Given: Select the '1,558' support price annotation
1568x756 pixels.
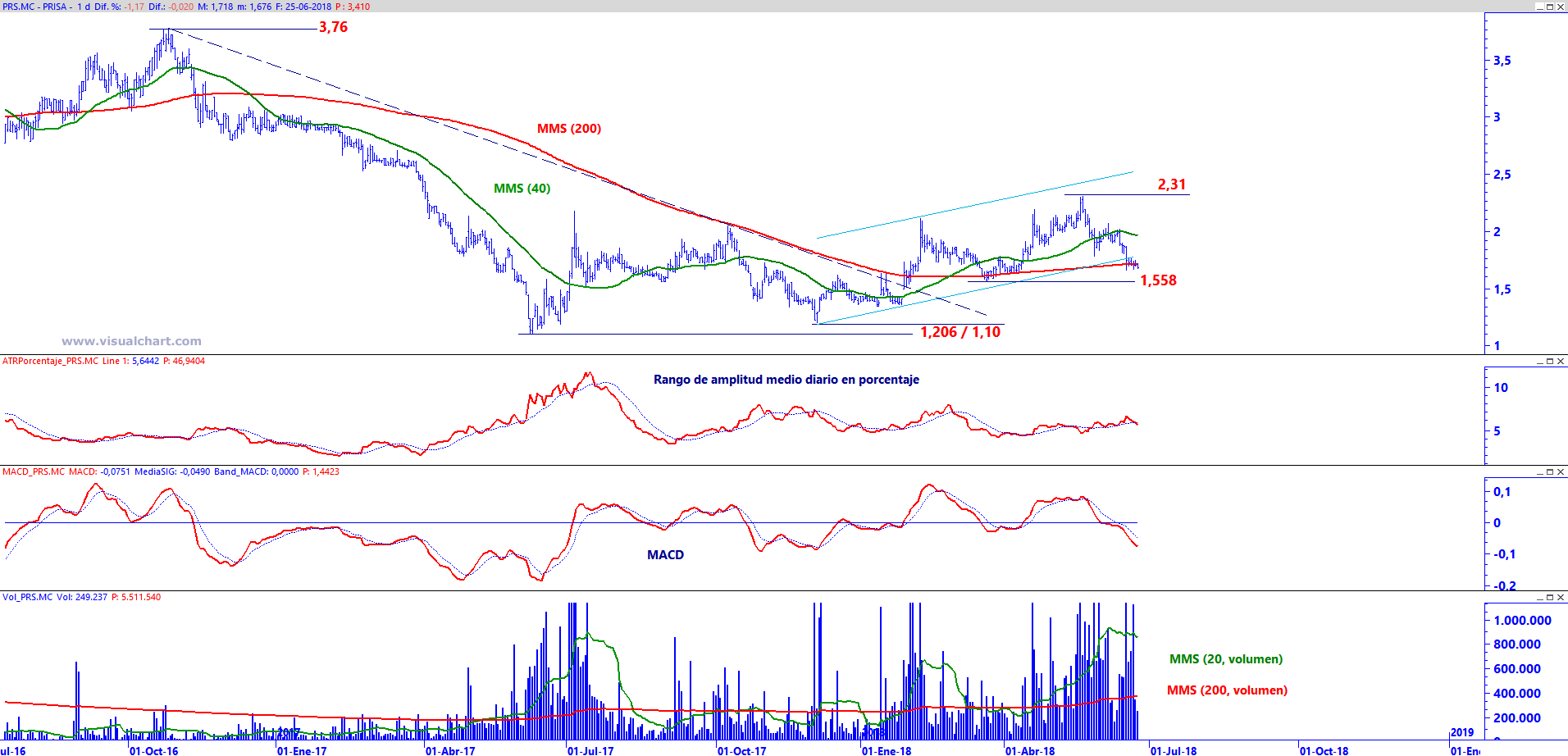Looking at the screenshot, I should (1158, 280).
